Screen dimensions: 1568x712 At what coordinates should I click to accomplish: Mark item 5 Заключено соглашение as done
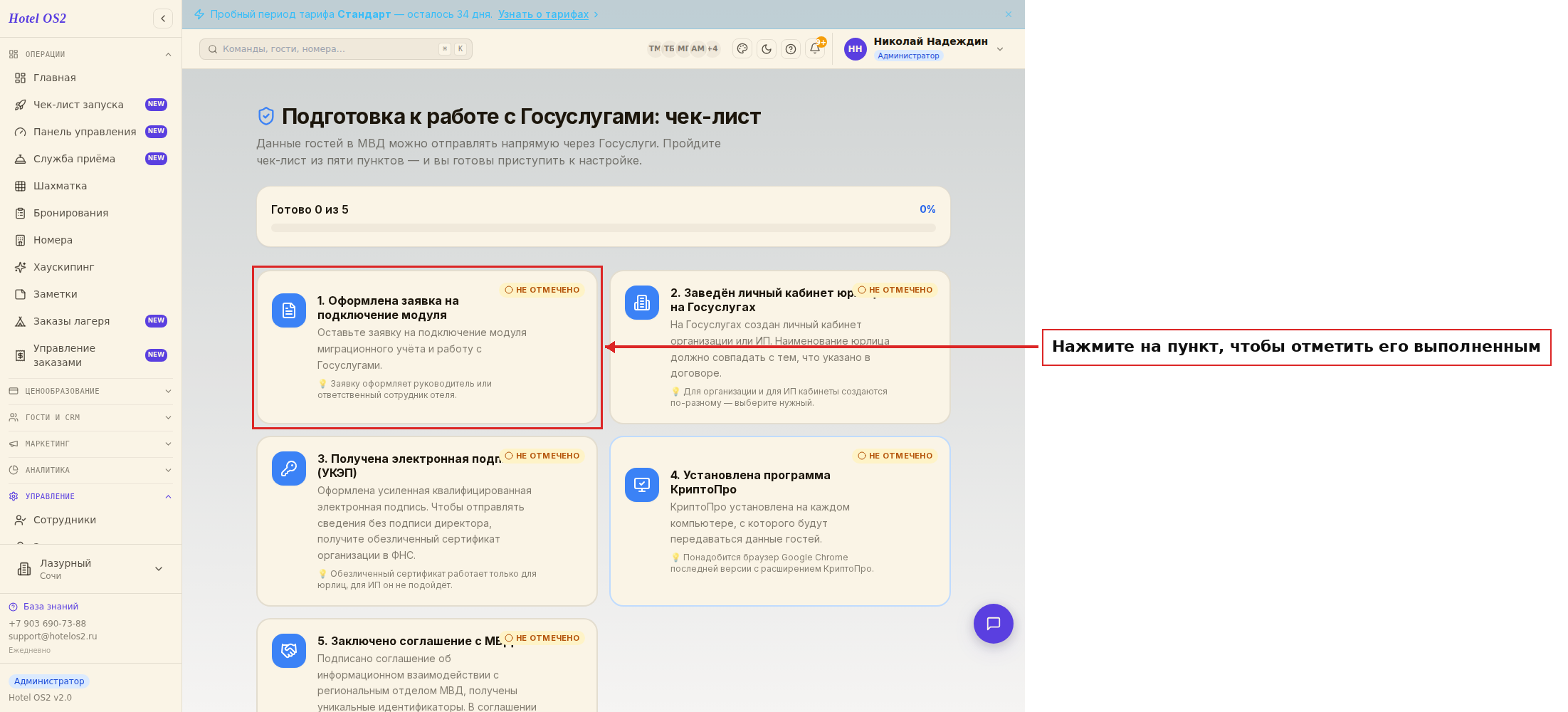(x=427, y=666)
